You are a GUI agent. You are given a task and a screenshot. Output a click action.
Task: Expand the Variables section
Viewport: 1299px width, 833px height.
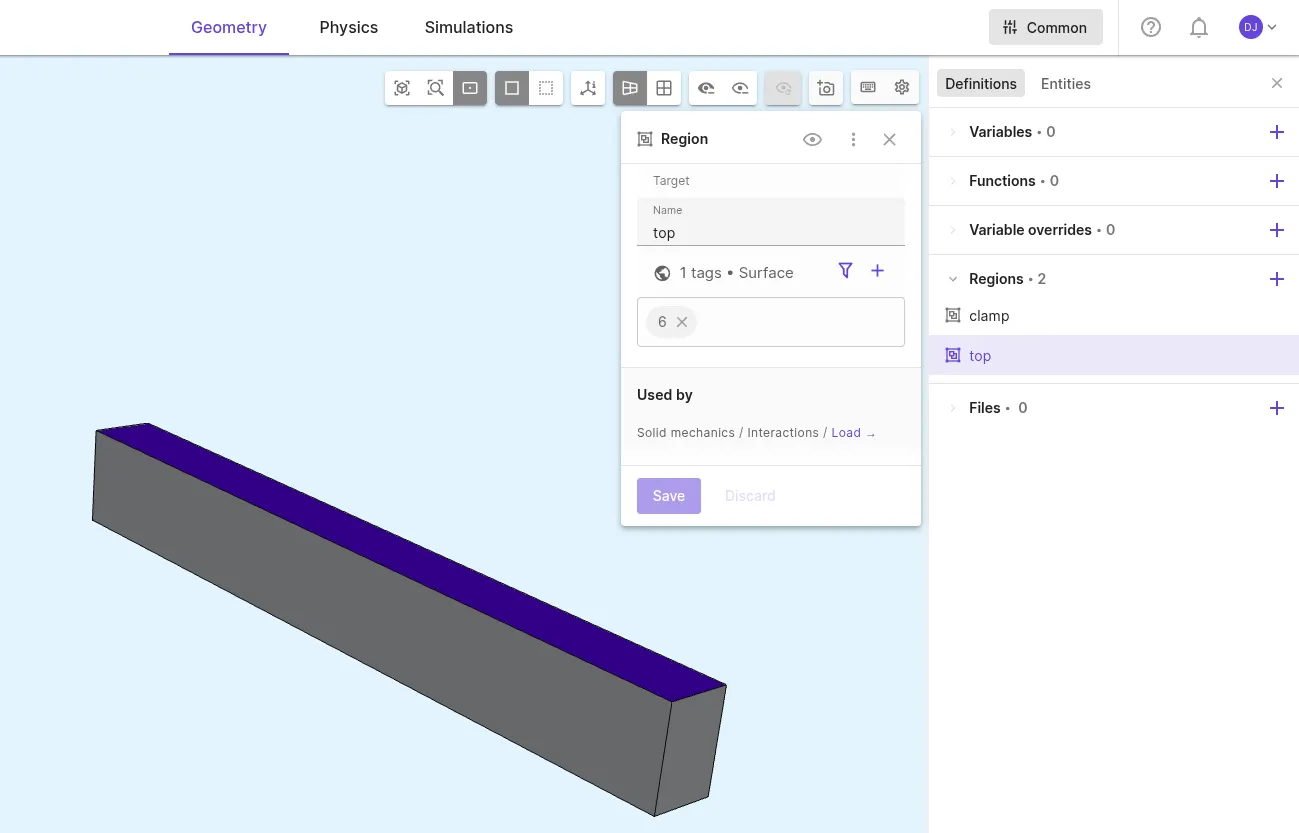pyautogui.click(x=953, y=132)
